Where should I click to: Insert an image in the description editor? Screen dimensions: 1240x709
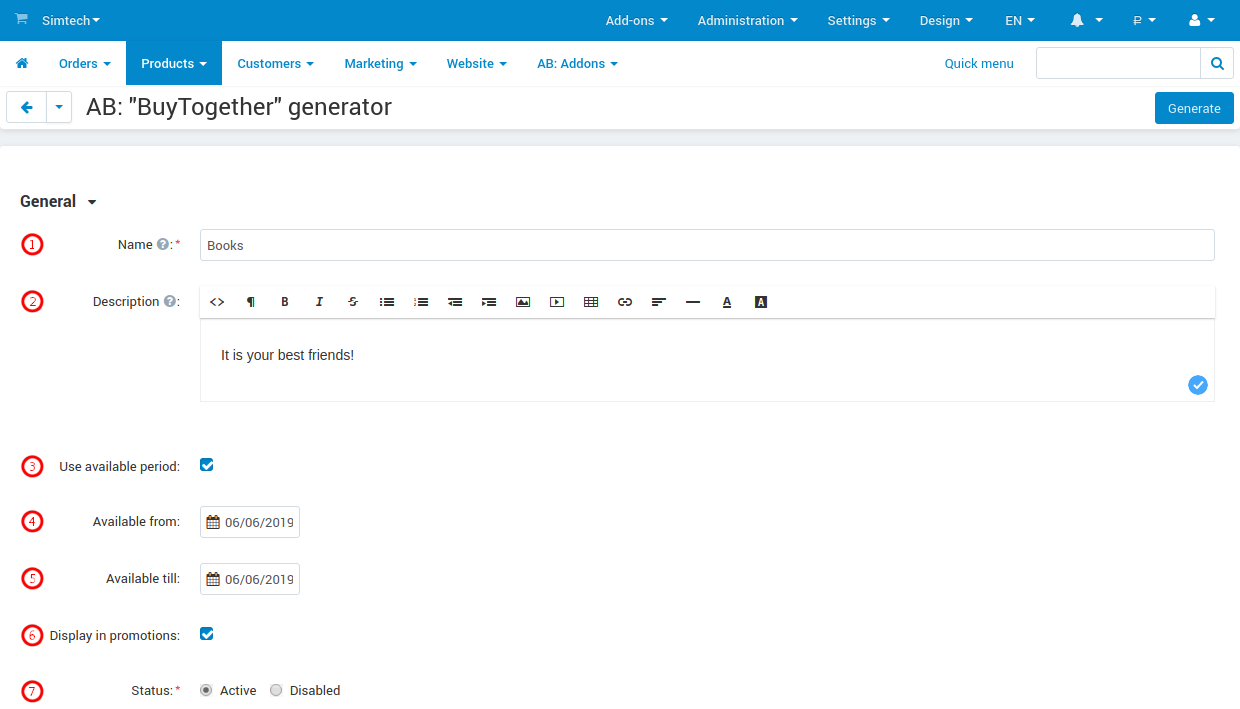click(523, 301)
